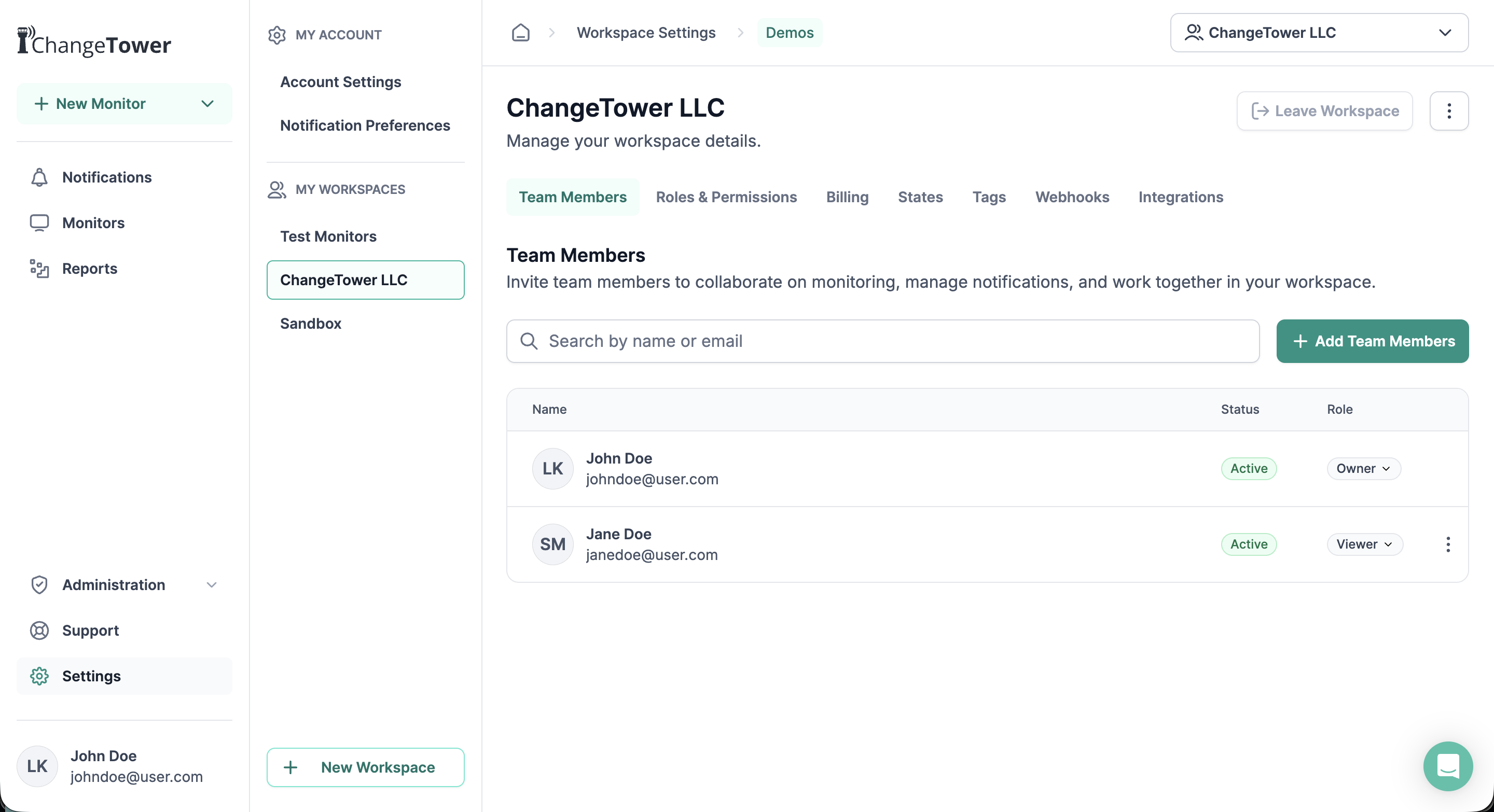Click the My Workspaces people icon
1494x812 pixels.
(x=276, y=190)
